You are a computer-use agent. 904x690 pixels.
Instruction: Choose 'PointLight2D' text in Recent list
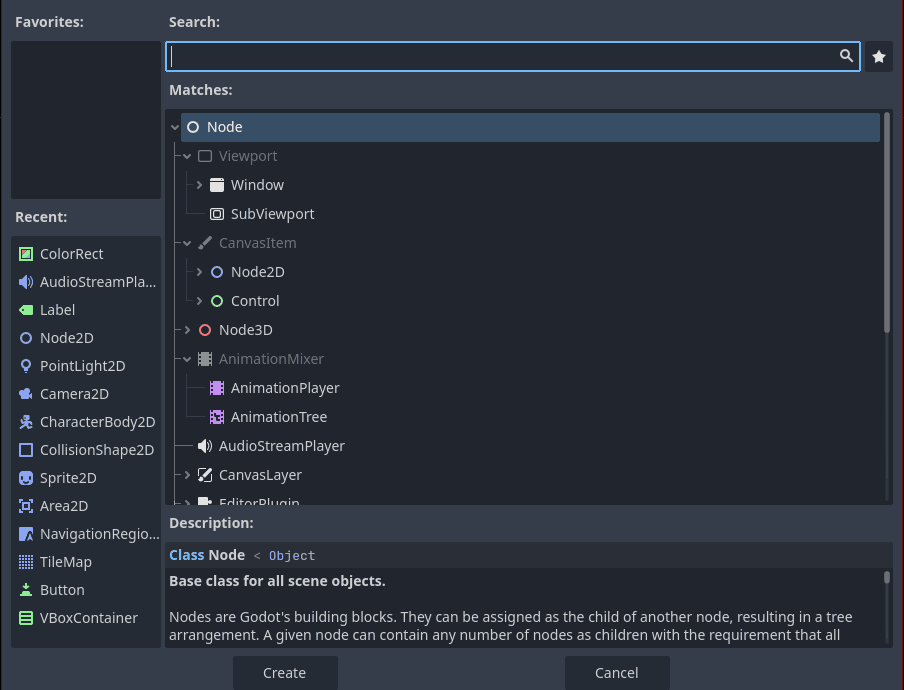point(82,366)
